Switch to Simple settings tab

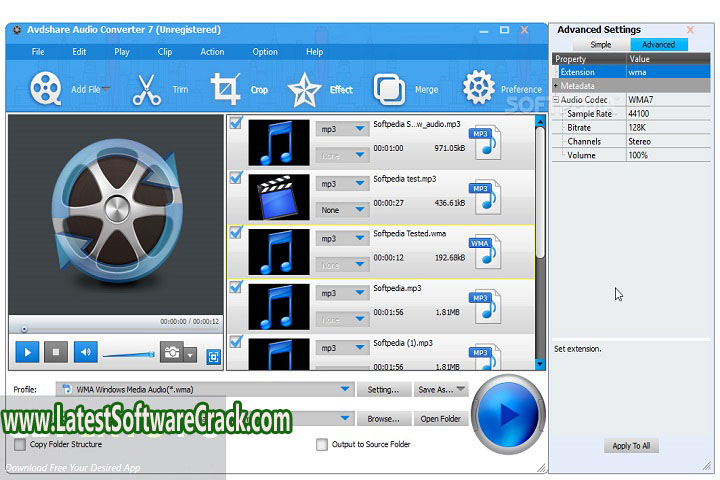(x=601, y=45)
